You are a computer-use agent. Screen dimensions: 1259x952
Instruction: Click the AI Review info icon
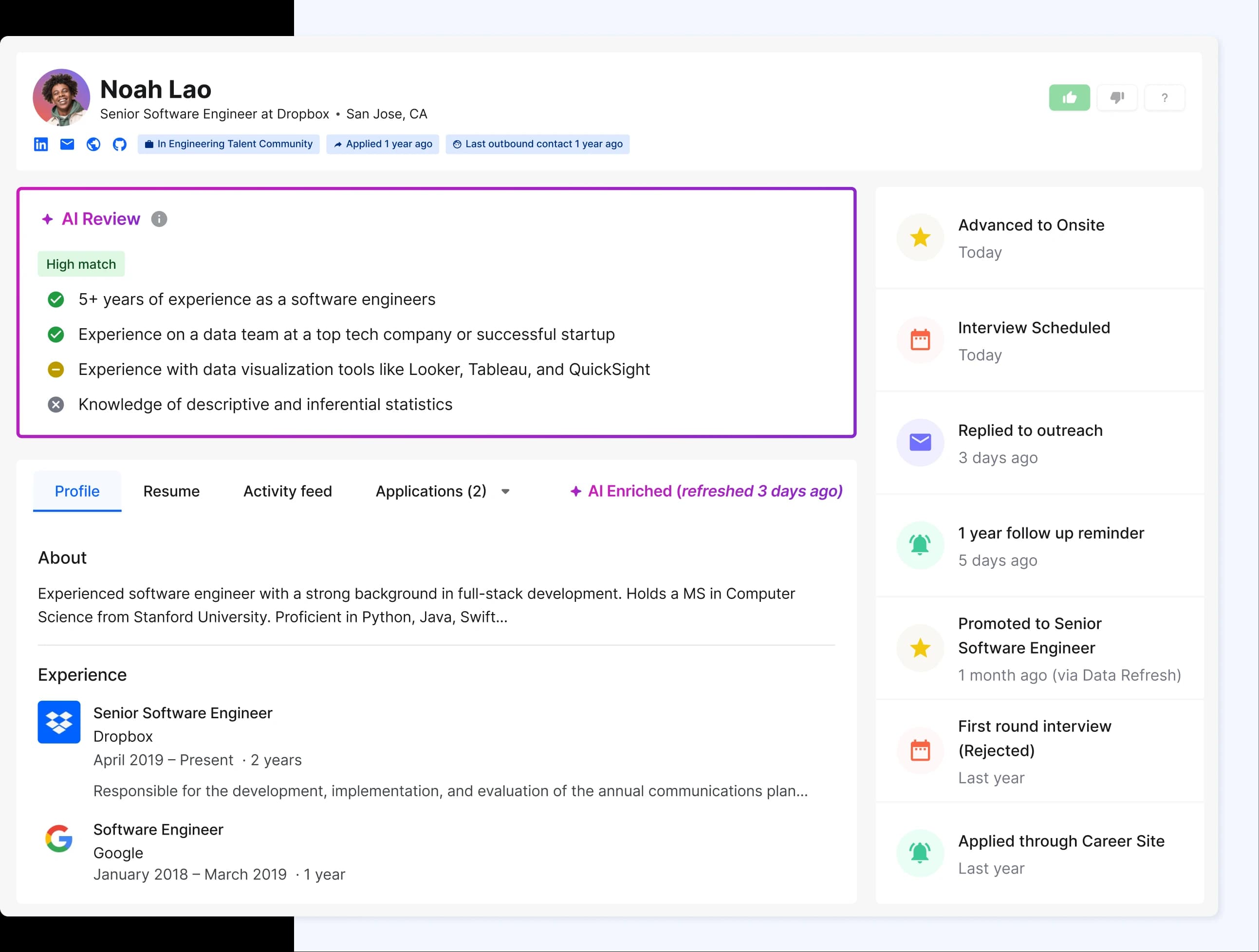tap(159, 219)
